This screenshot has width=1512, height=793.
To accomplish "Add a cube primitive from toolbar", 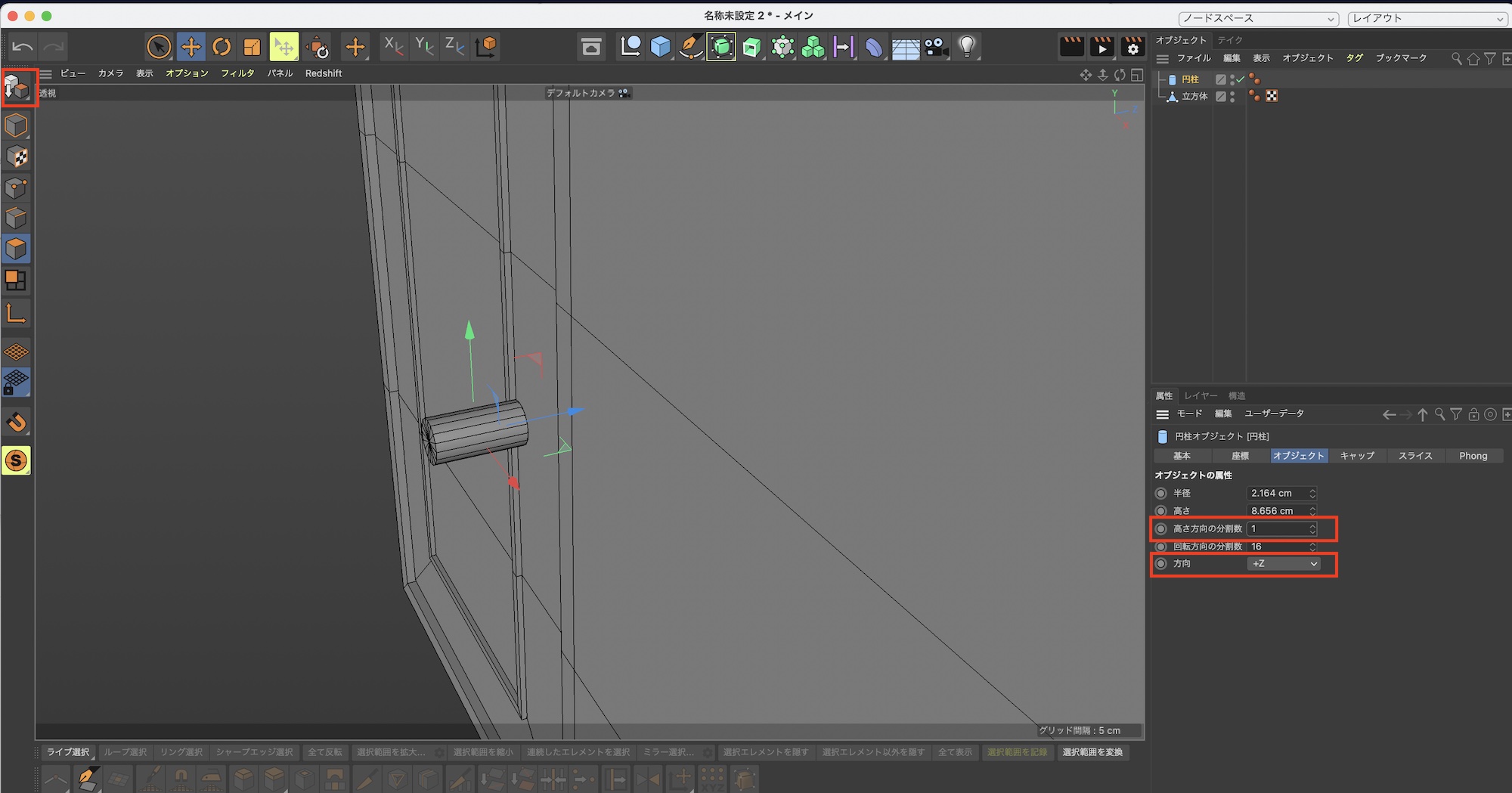I will tap(660, 47).
